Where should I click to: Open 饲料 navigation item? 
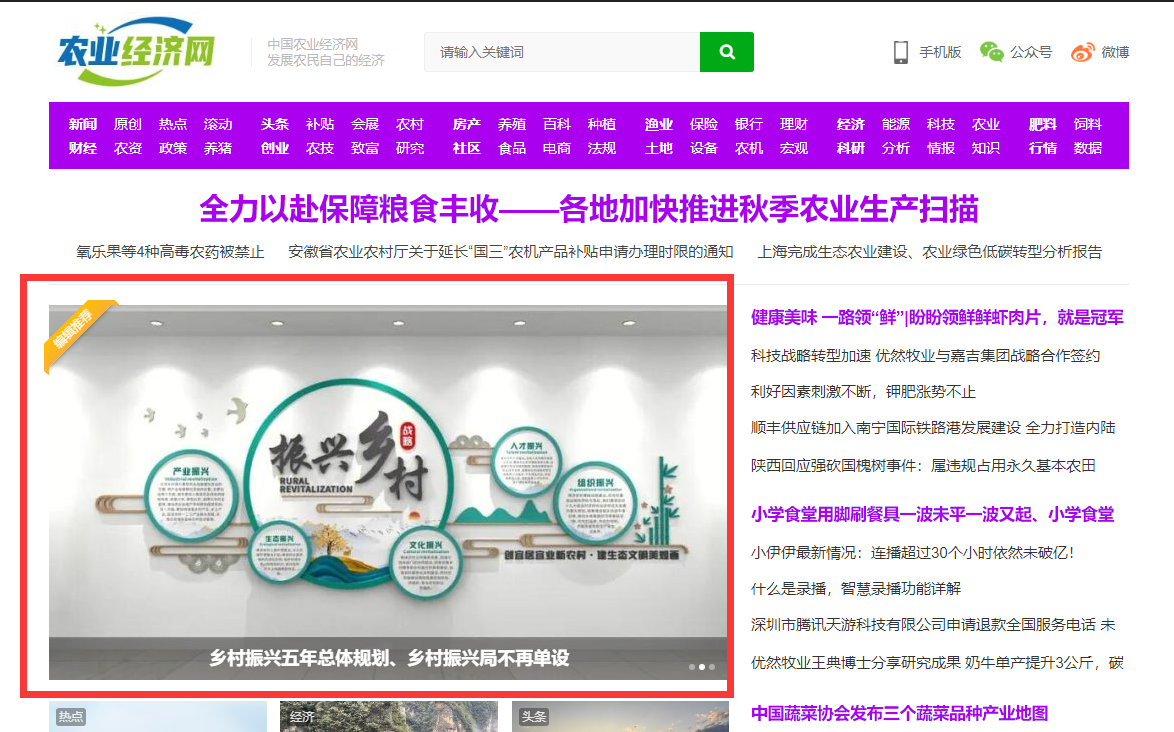click(1088, 124)
